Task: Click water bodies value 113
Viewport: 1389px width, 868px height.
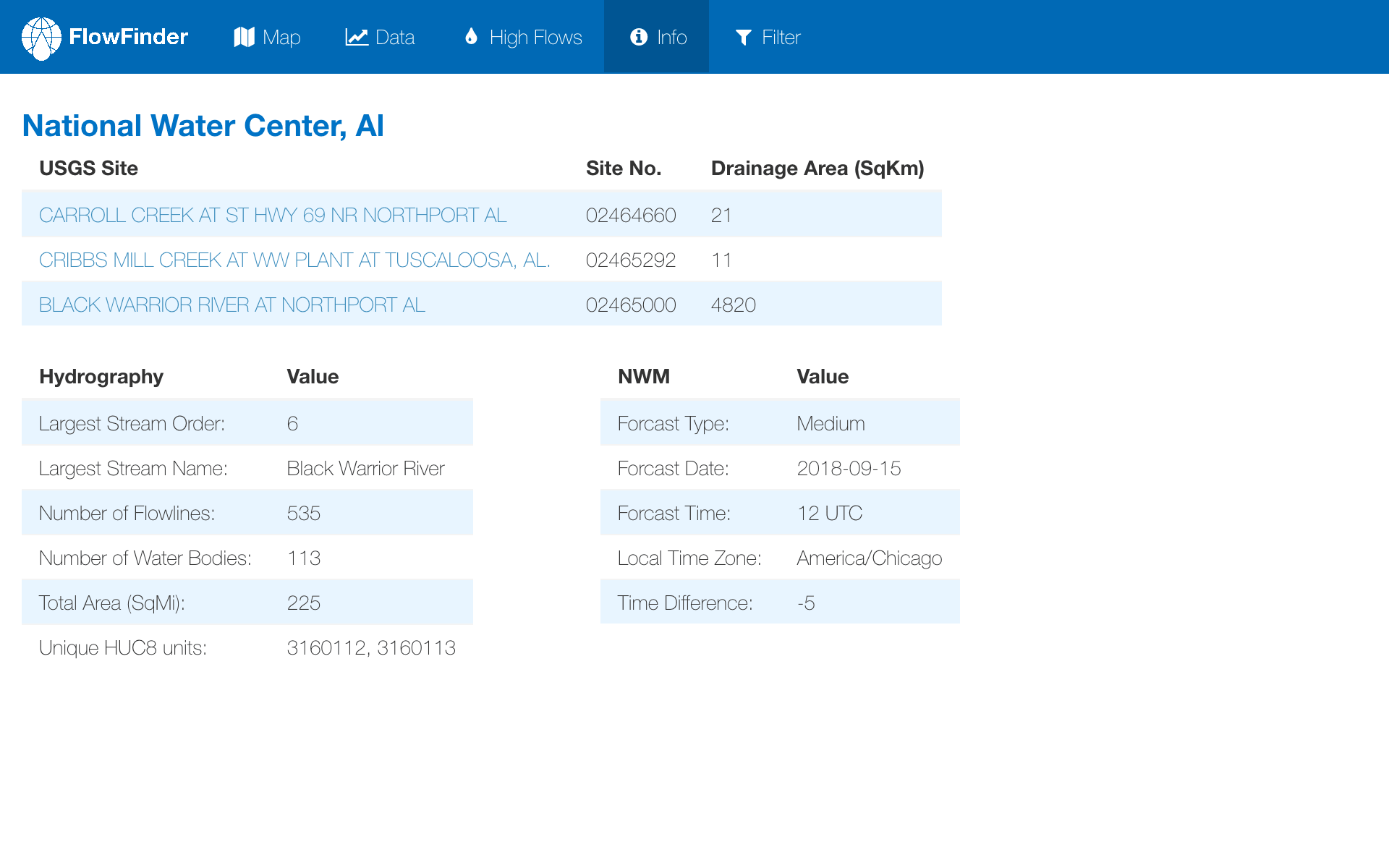Action: point(304,558)
